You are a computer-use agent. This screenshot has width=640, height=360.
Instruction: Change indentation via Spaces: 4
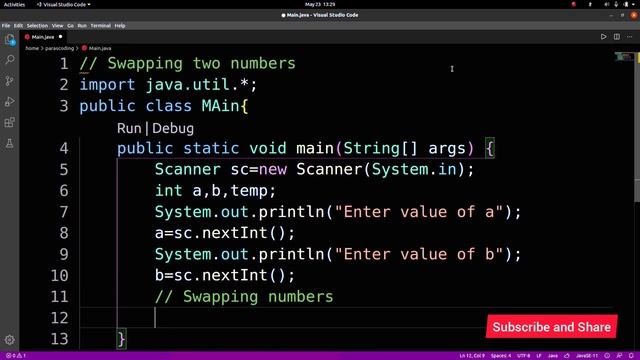pyautogui.click(x=501, y=356)
